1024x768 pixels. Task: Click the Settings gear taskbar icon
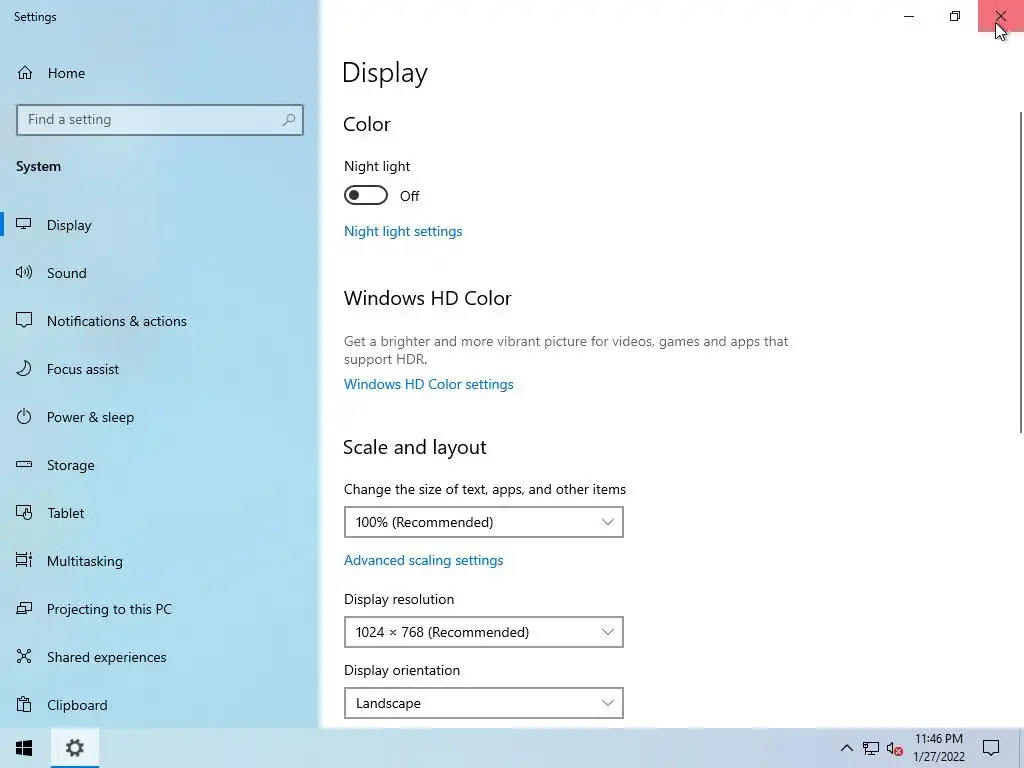(75, 748)
